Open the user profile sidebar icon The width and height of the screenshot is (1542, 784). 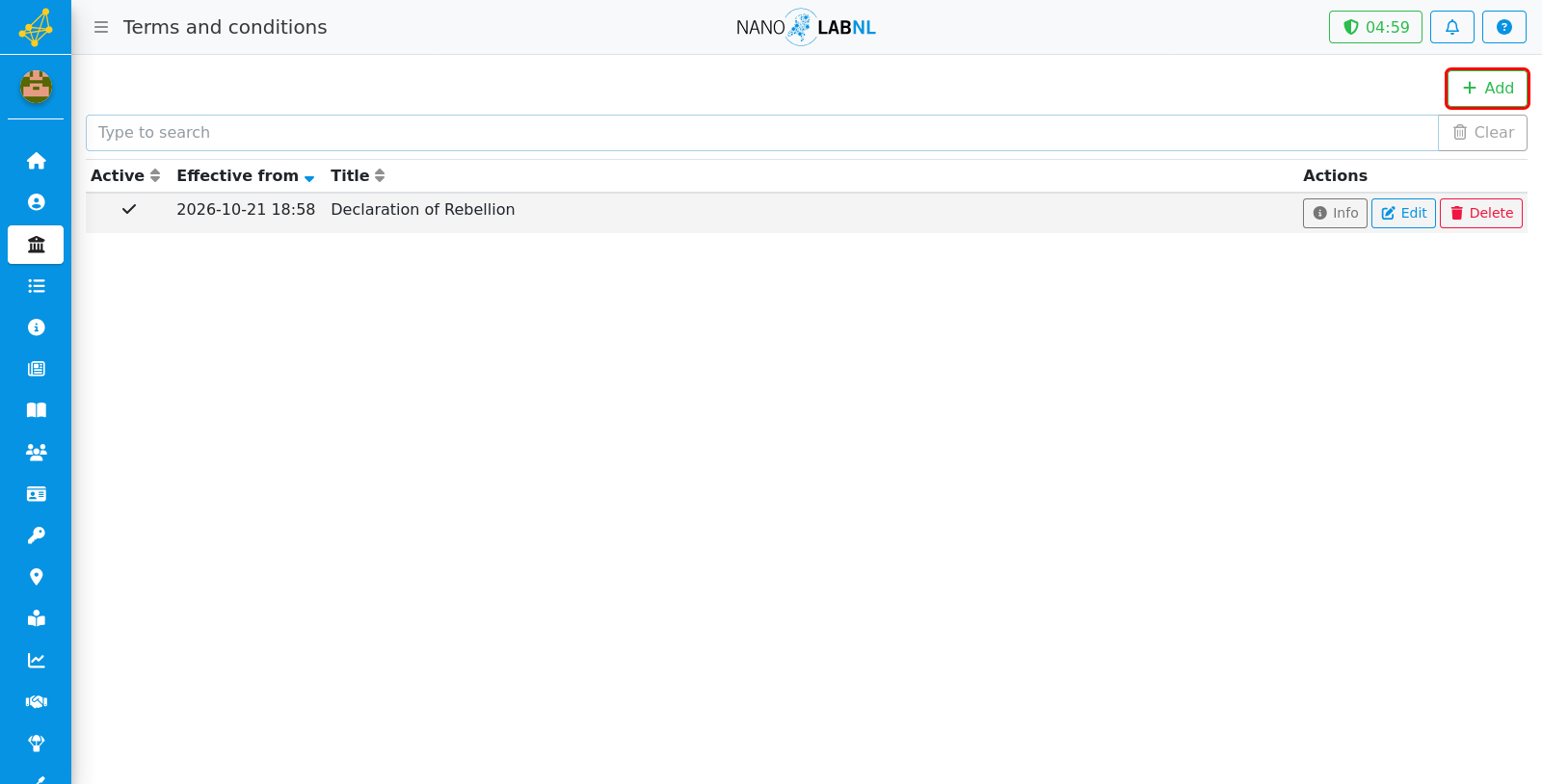[36, 202]
